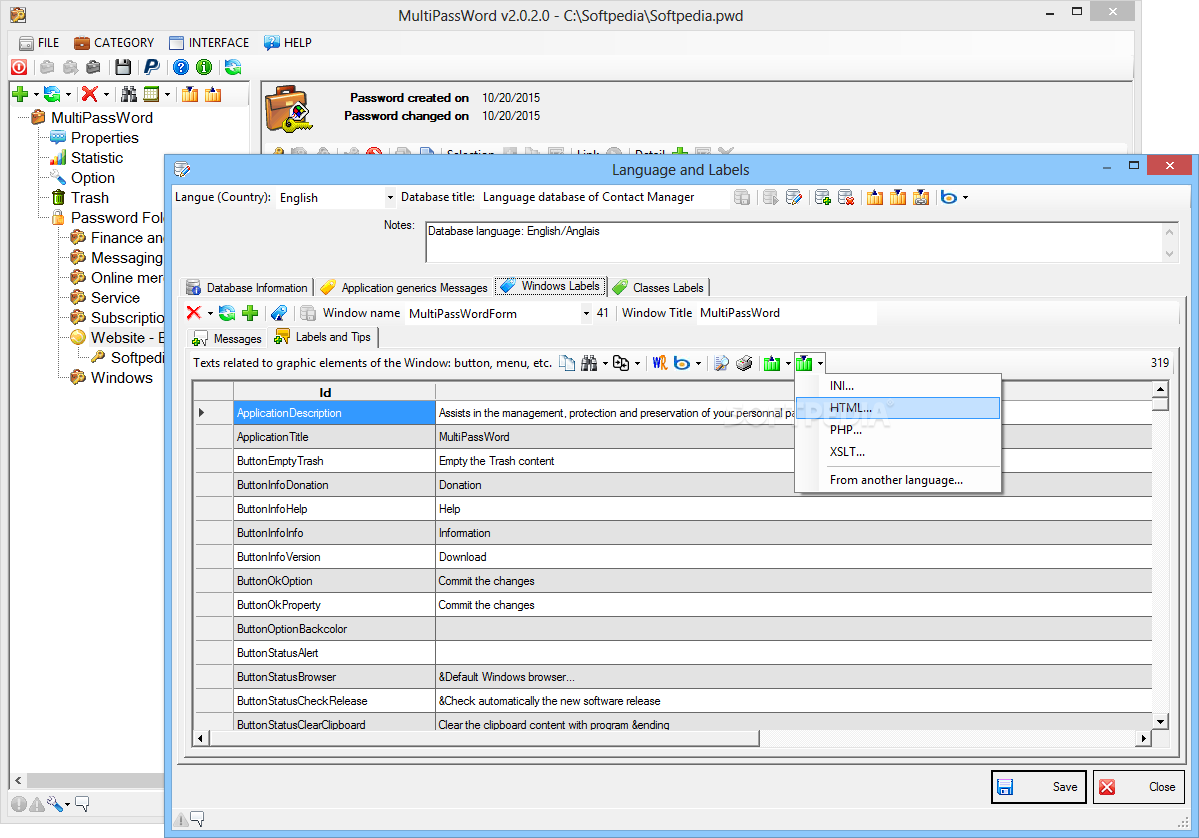
Task: Open dropdown arrow next to green plus above tree
Action: point(36,95)
